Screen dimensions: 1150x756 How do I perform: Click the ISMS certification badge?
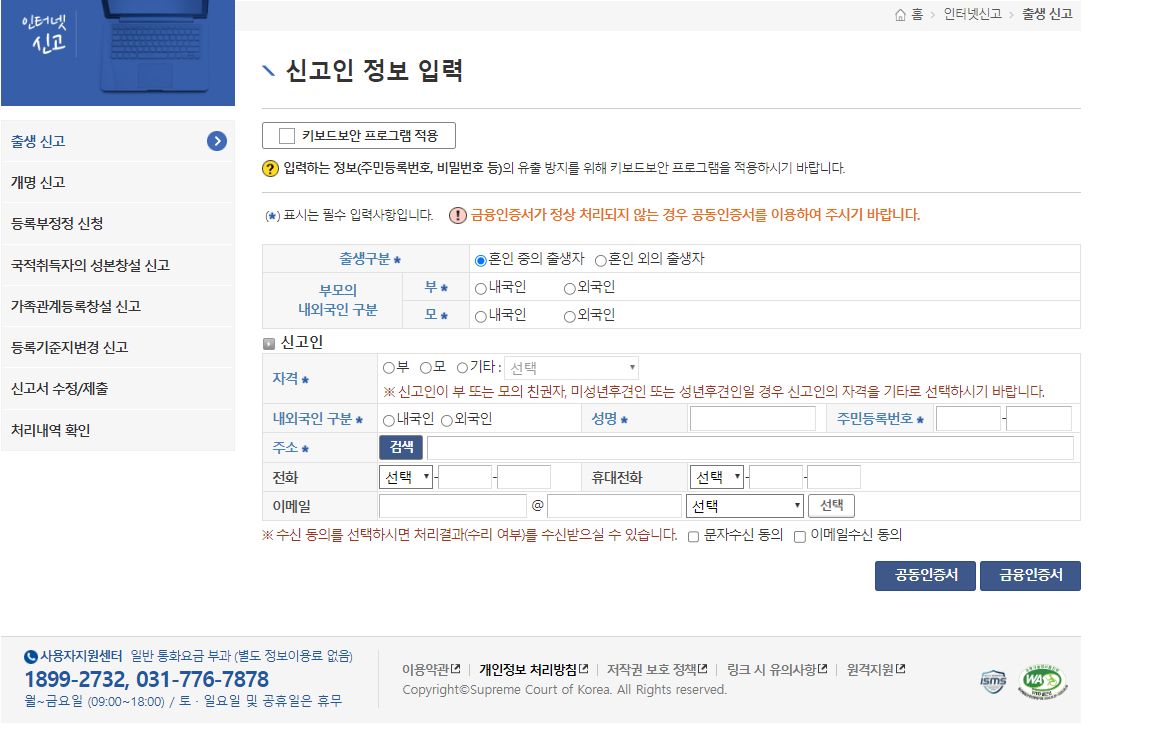[991, 680]
